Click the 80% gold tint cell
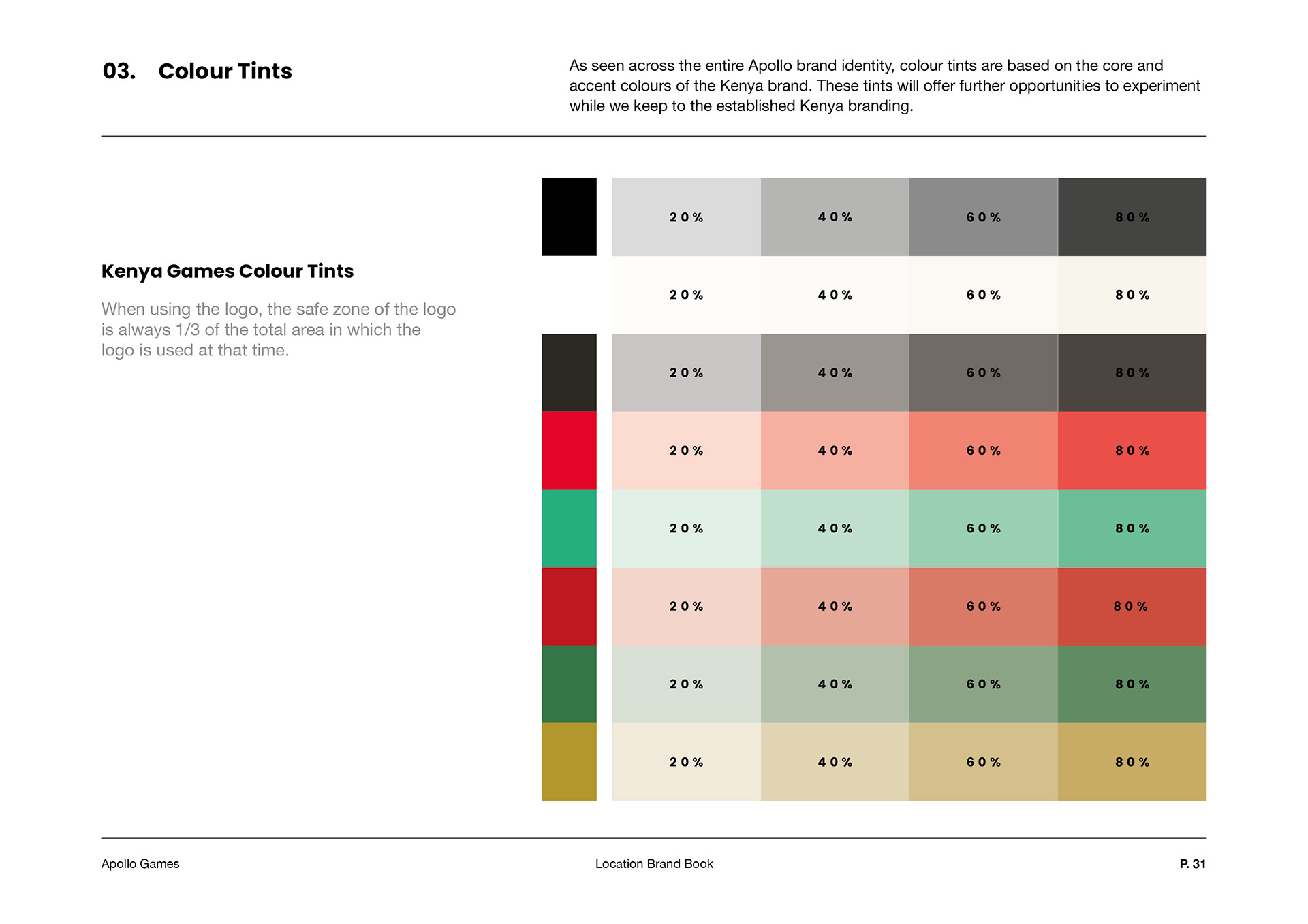Viewport: 1308px width, 924px height. coord(1132,761)
